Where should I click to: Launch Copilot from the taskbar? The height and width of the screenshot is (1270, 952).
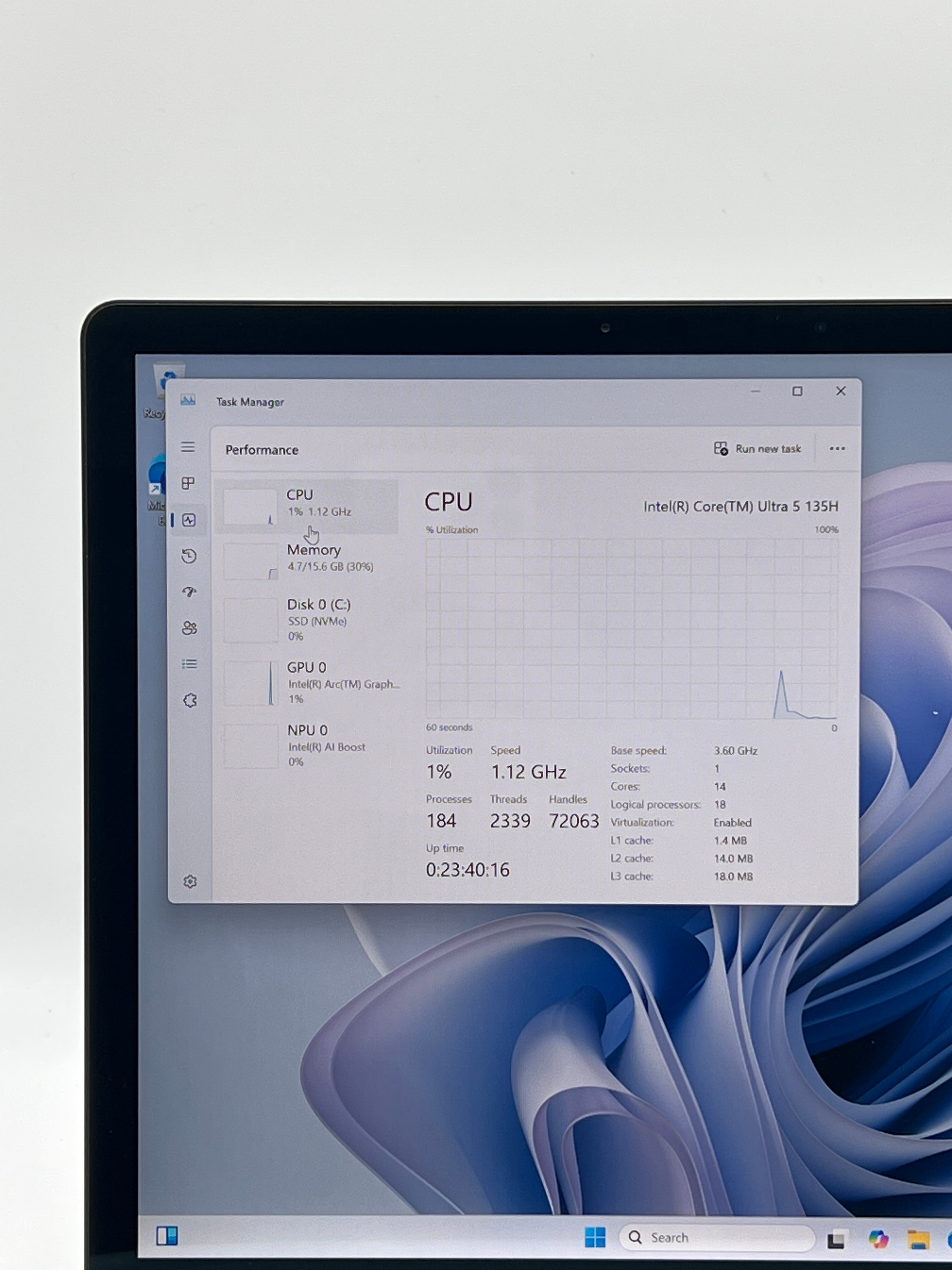point(878,1239)
